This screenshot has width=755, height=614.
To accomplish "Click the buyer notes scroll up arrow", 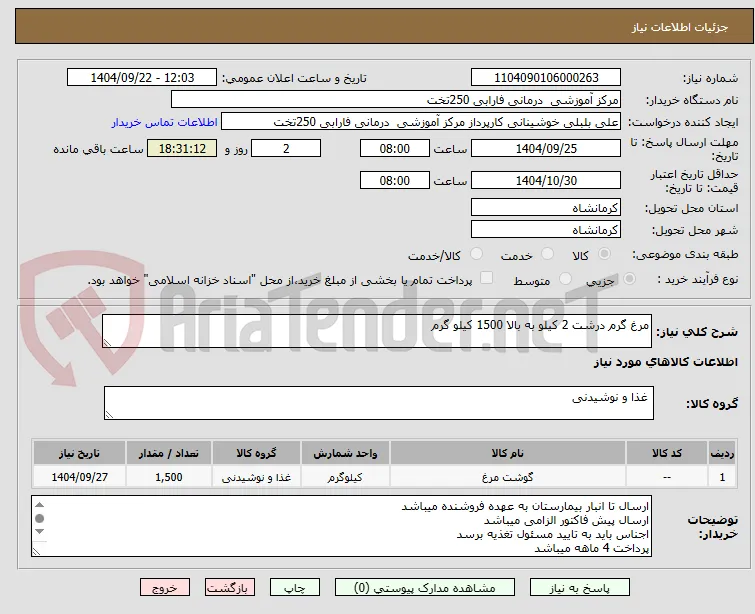I will [39, 505].
